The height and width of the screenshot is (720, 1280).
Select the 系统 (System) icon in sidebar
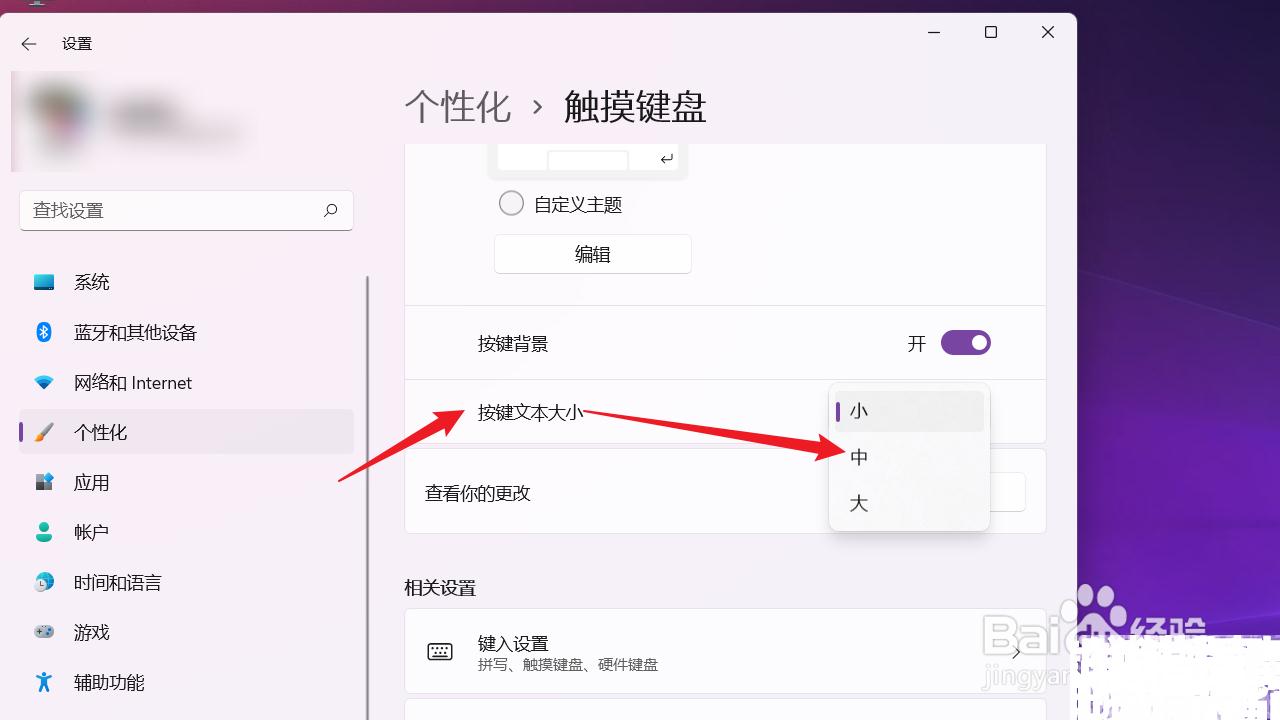coord(44,282)
